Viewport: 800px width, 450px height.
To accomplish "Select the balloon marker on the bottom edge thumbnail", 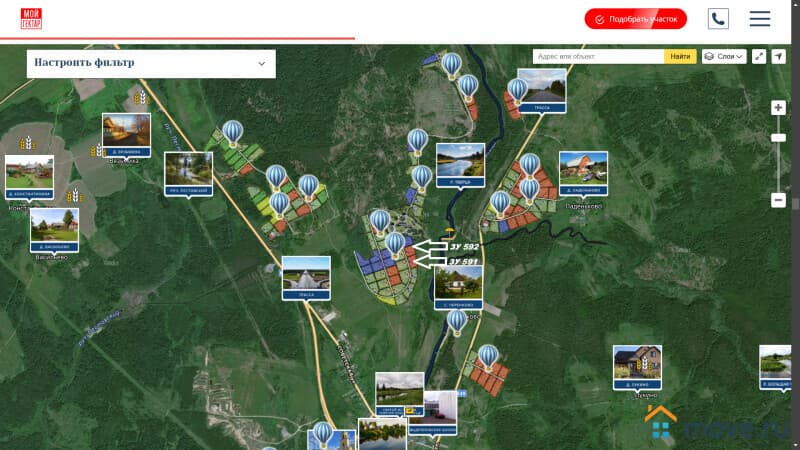I will coord(323,434).
